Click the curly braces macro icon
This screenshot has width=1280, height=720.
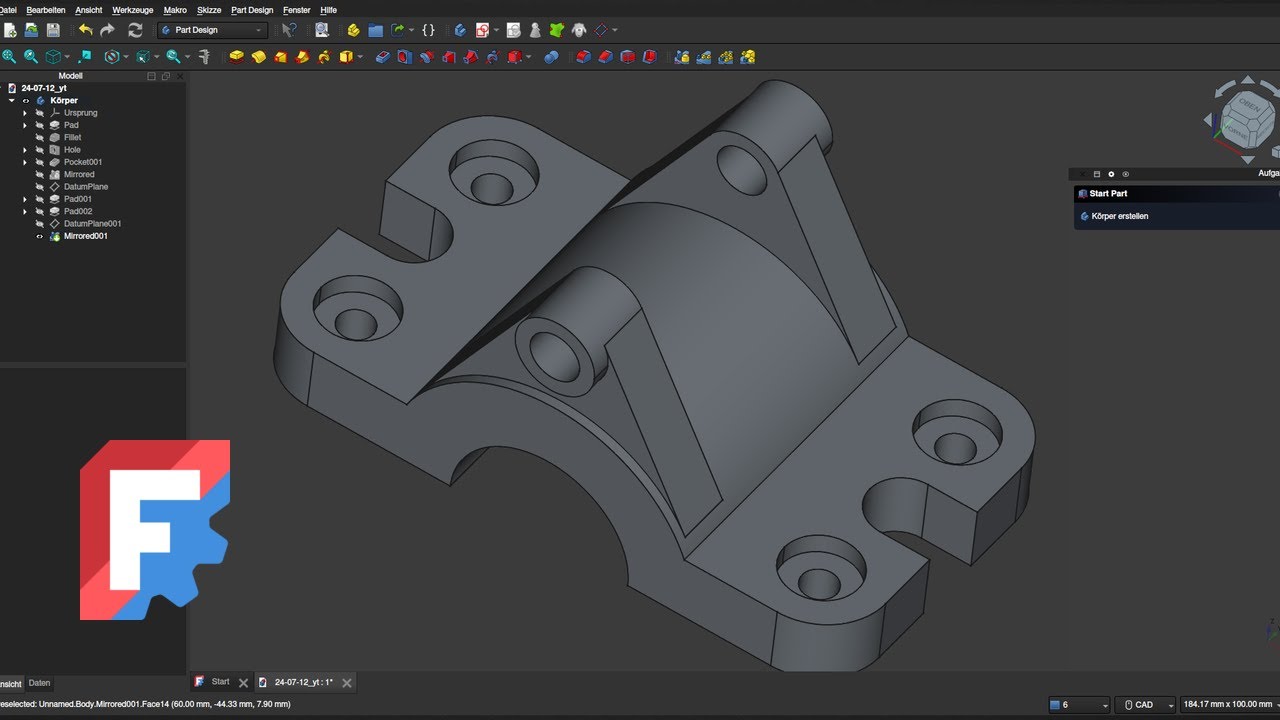pyautogui.click(x=428, y=30)
